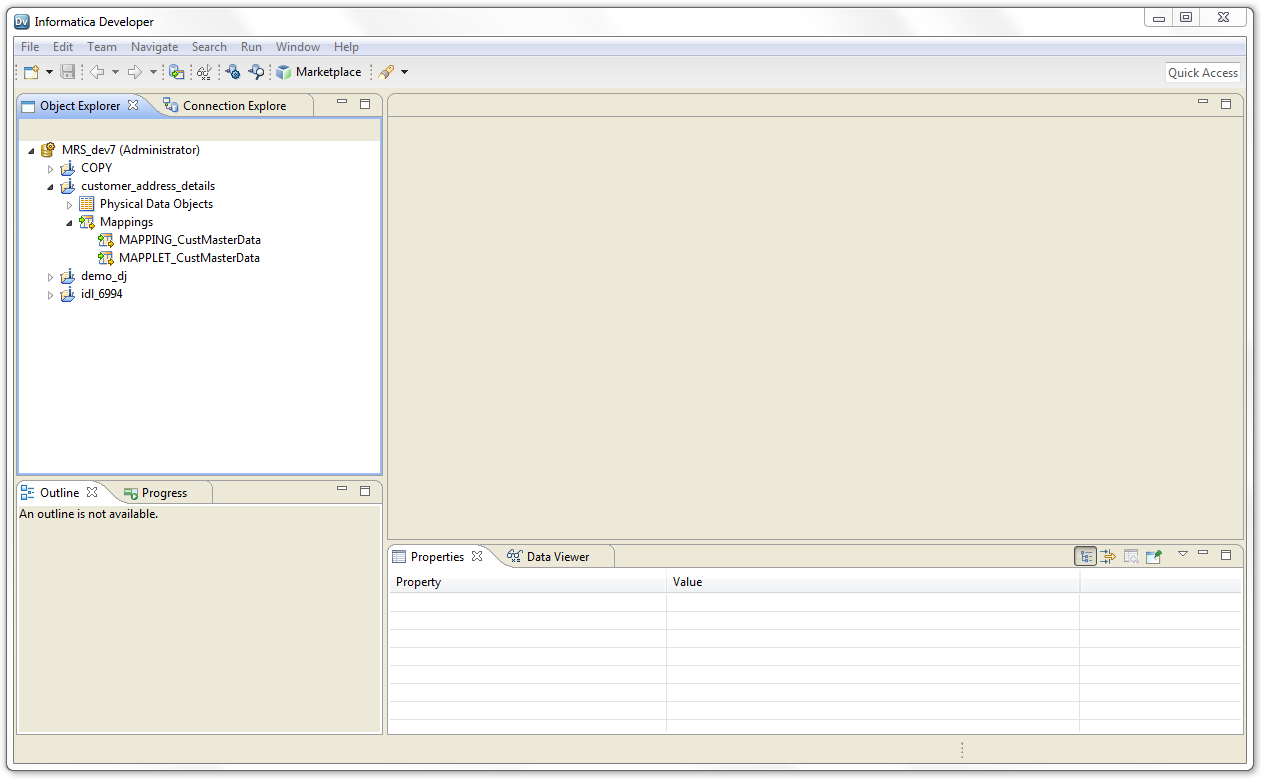The image size is (1261, 779).
Task: Open the Back history dropdown arrow
Action: tap(115, 72)
